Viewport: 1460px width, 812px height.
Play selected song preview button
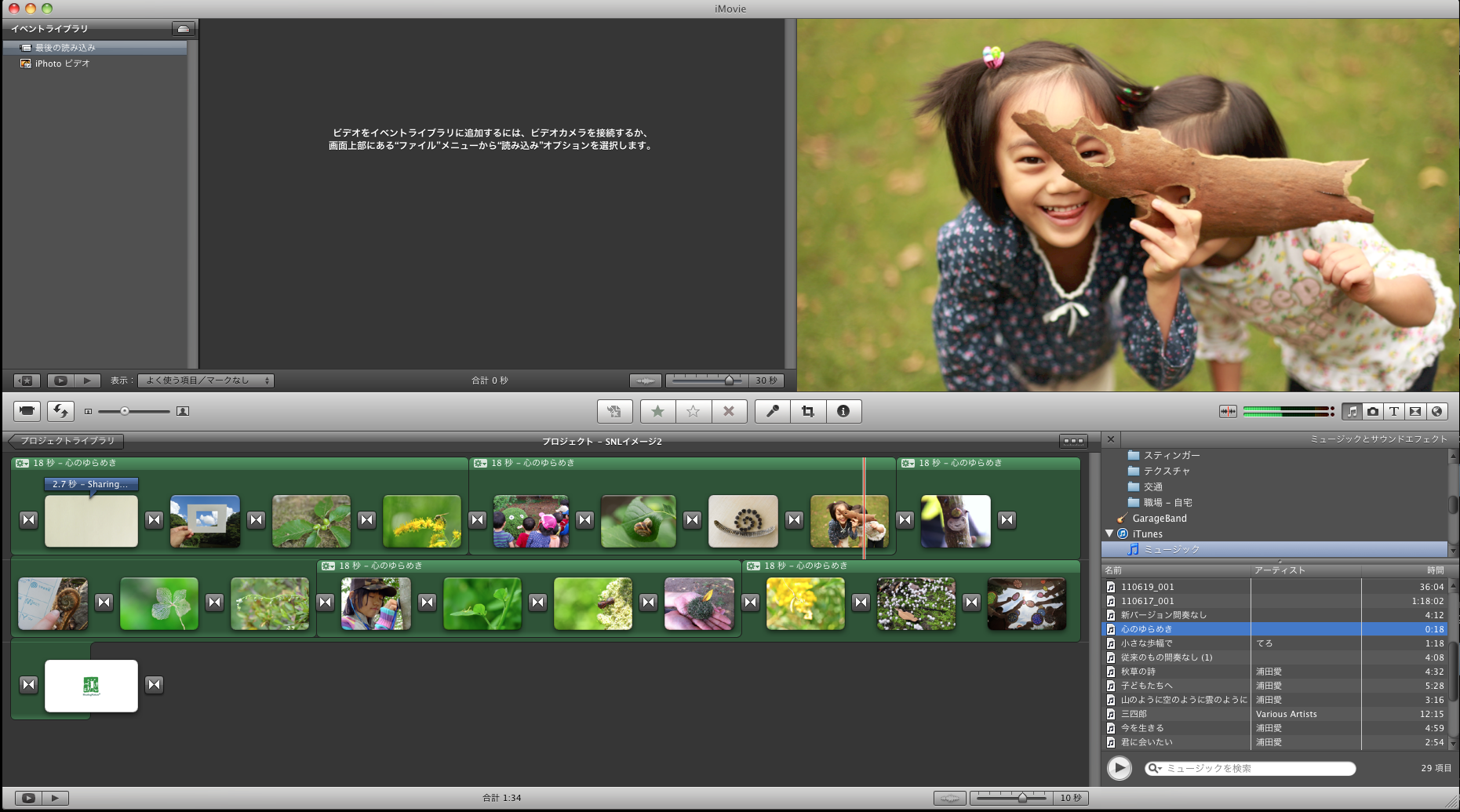(1120, 768)
